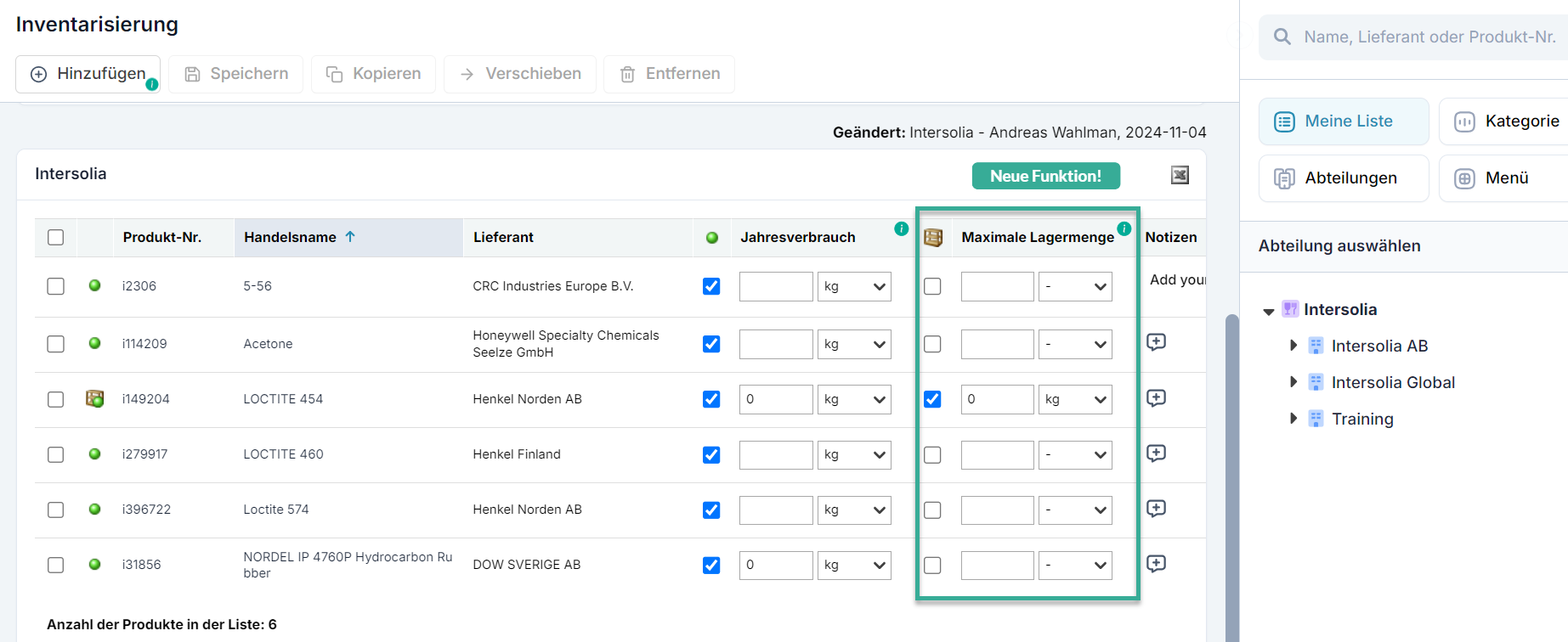1568x642 pixels.
Task: Click supplier DOW SVERIGE AB
Action: 527,565
